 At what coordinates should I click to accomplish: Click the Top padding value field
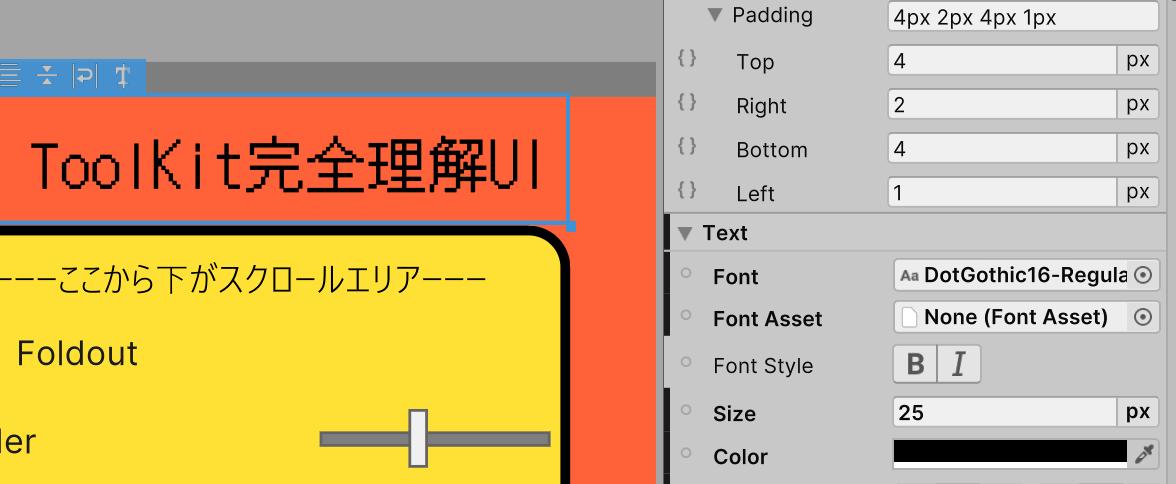tap(1003, 61)
